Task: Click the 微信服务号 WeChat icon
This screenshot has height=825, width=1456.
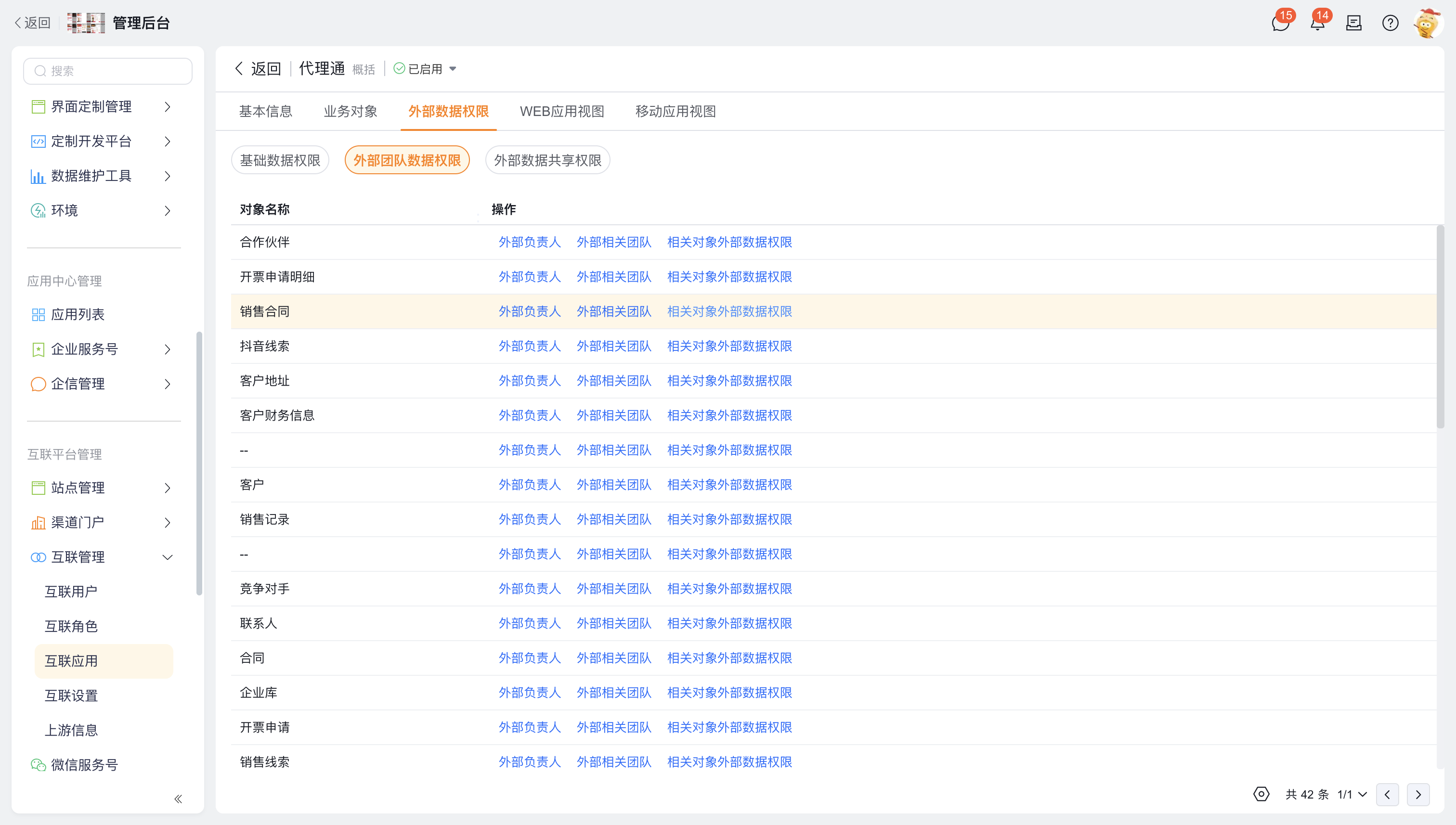Action: (38, 765)
